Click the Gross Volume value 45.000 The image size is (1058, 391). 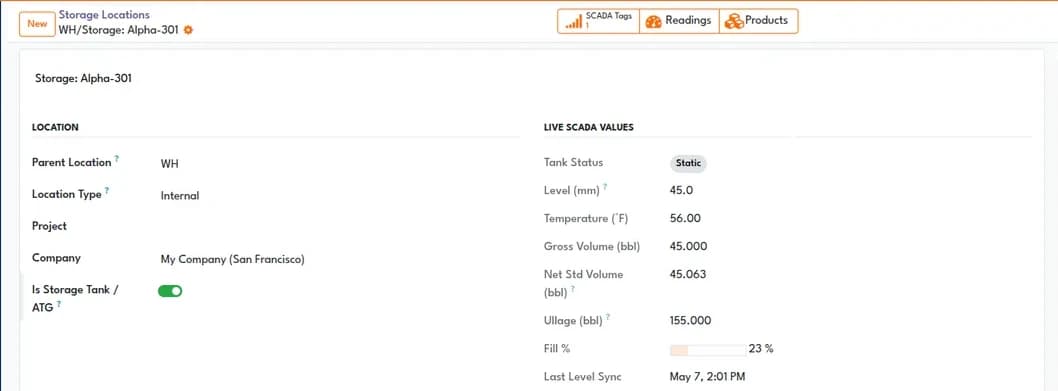(688, 246)
